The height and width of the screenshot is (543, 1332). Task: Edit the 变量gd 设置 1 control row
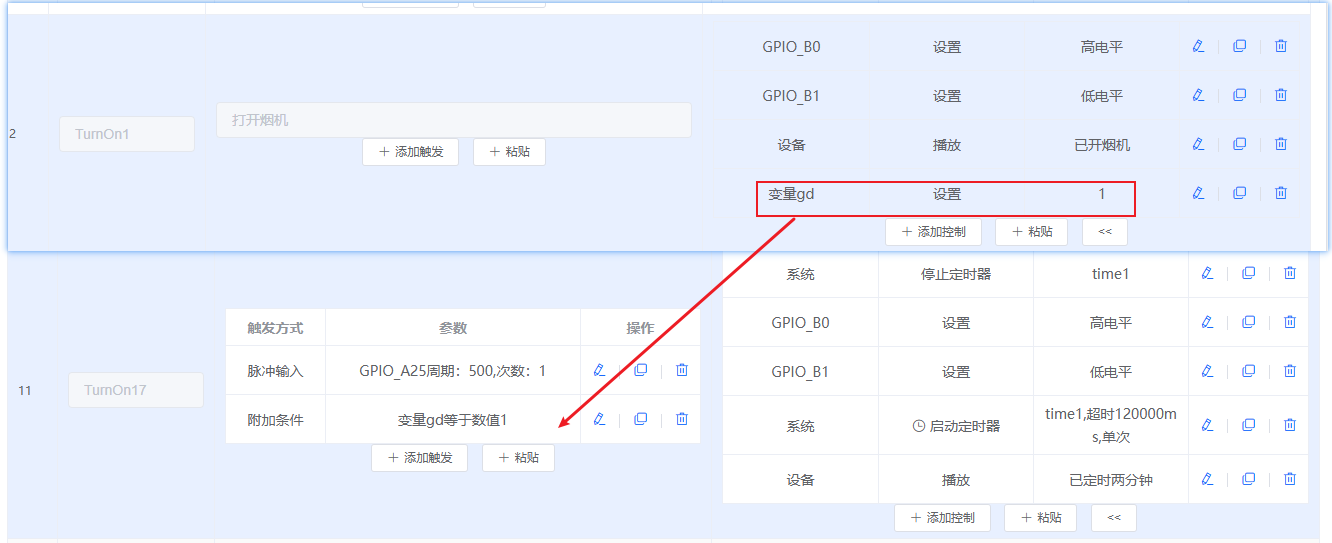point(1198,193)
